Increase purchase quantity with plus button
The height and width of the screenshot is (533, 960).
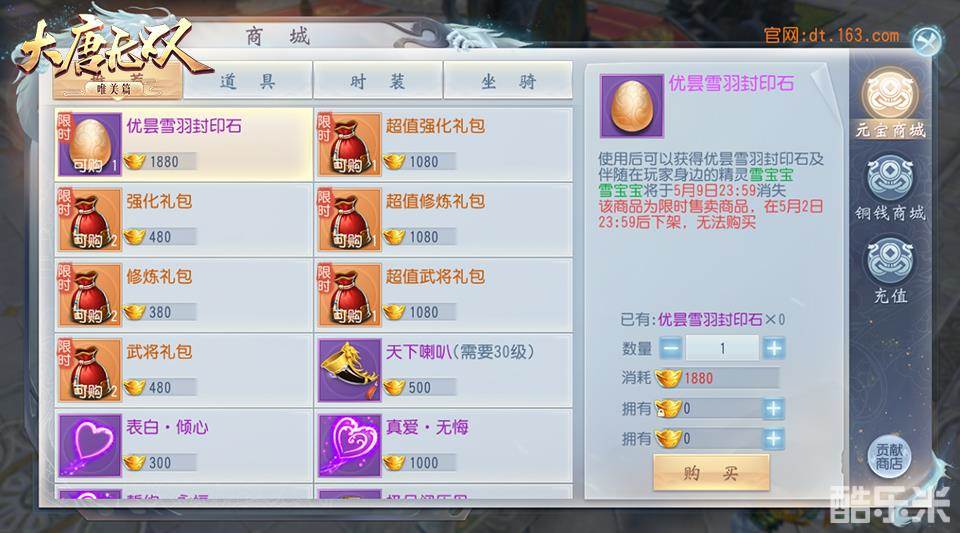[x=774, y=348]
